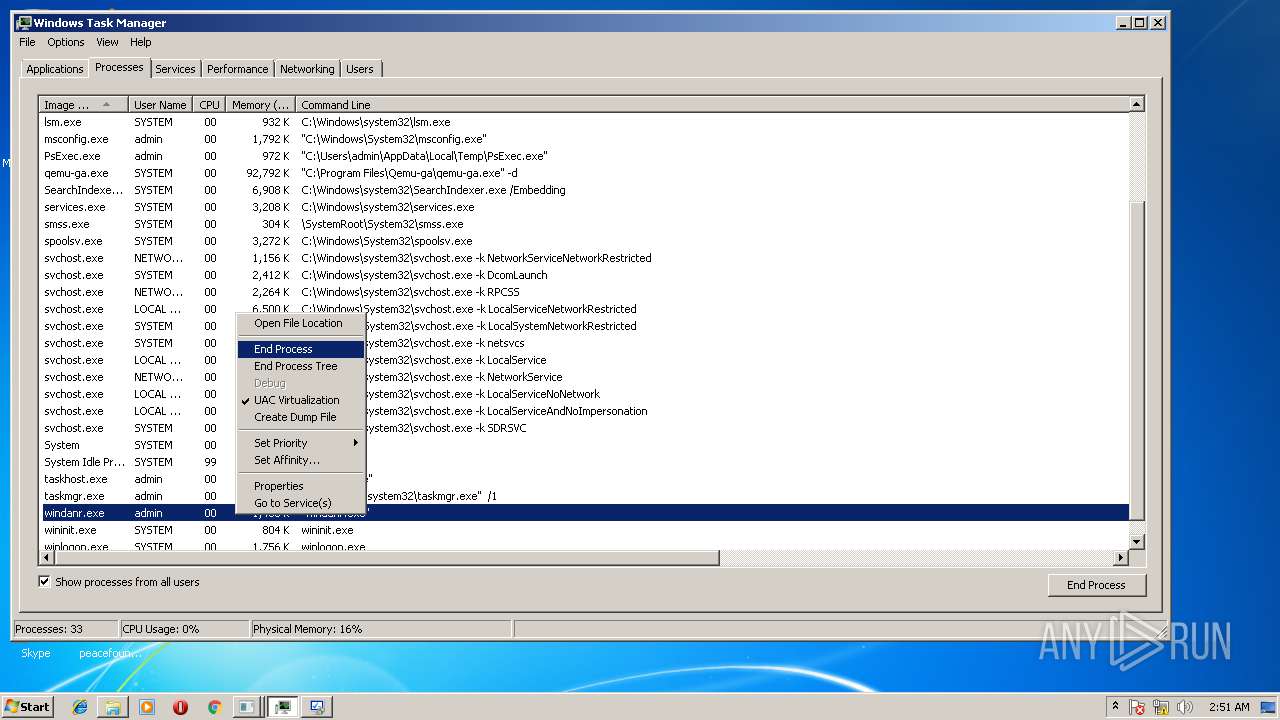This screenshot has width=1280, height=720.
Task: Switch to Services tab
Action: 175,69
